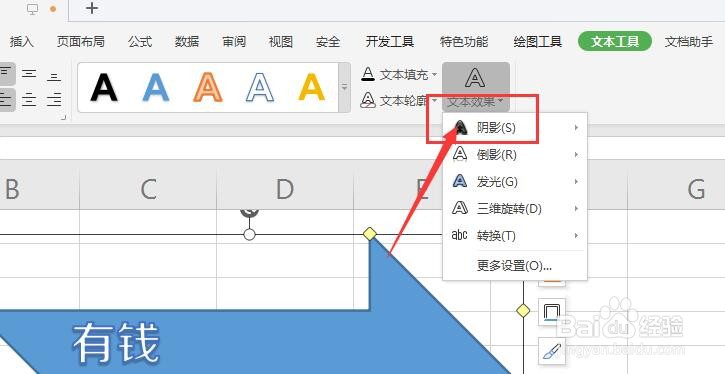The image size is (725, 374).
Task: Open the alignment group dialog launcher
Action: (63, 118)
